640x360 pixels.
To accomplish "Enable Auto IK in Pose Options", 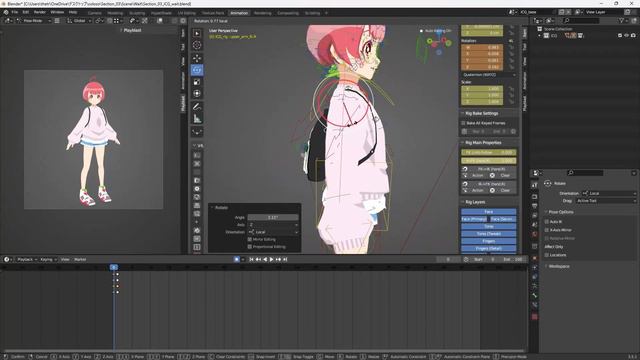I will [x=547, y=222].
